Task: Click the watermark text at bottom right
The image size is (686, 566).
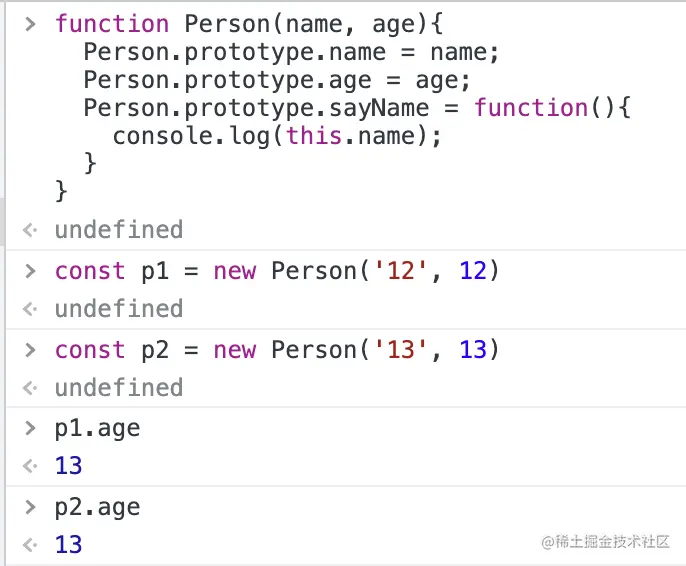Action: click(606, 542)
